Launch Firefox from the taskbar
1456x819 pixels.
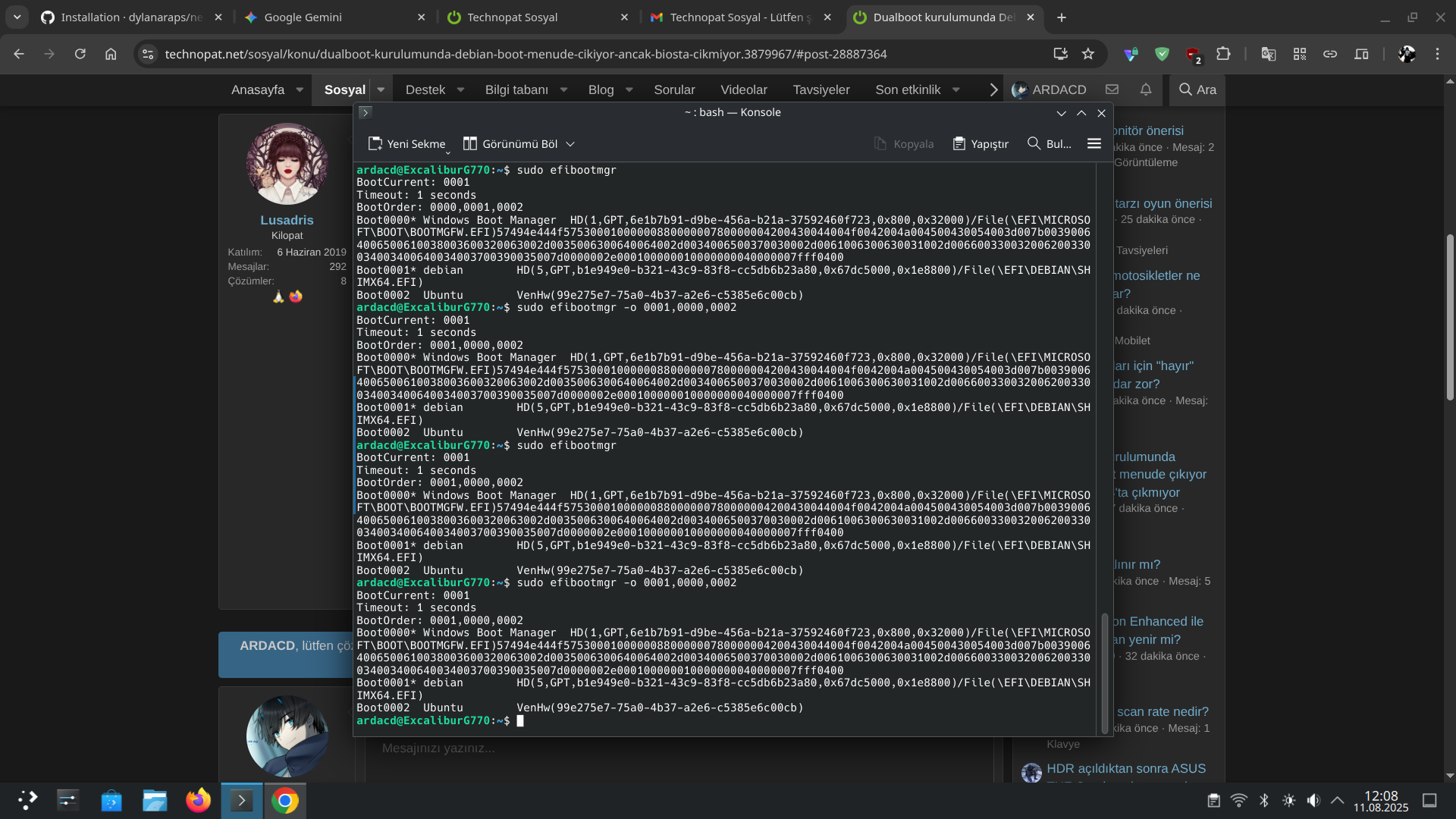pos(198,800)
